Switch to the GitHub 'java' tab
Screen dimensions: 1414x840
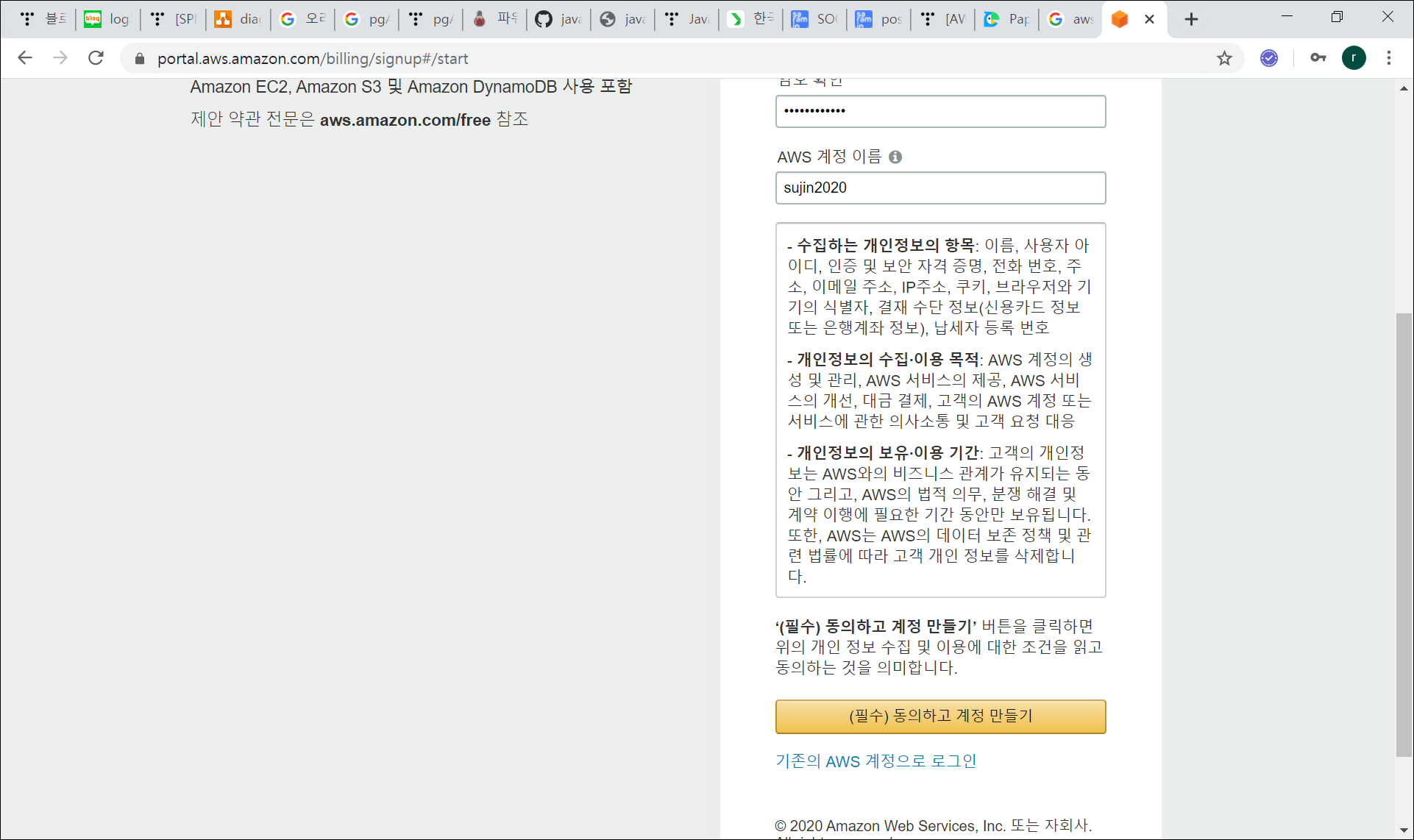pos(558,20)
